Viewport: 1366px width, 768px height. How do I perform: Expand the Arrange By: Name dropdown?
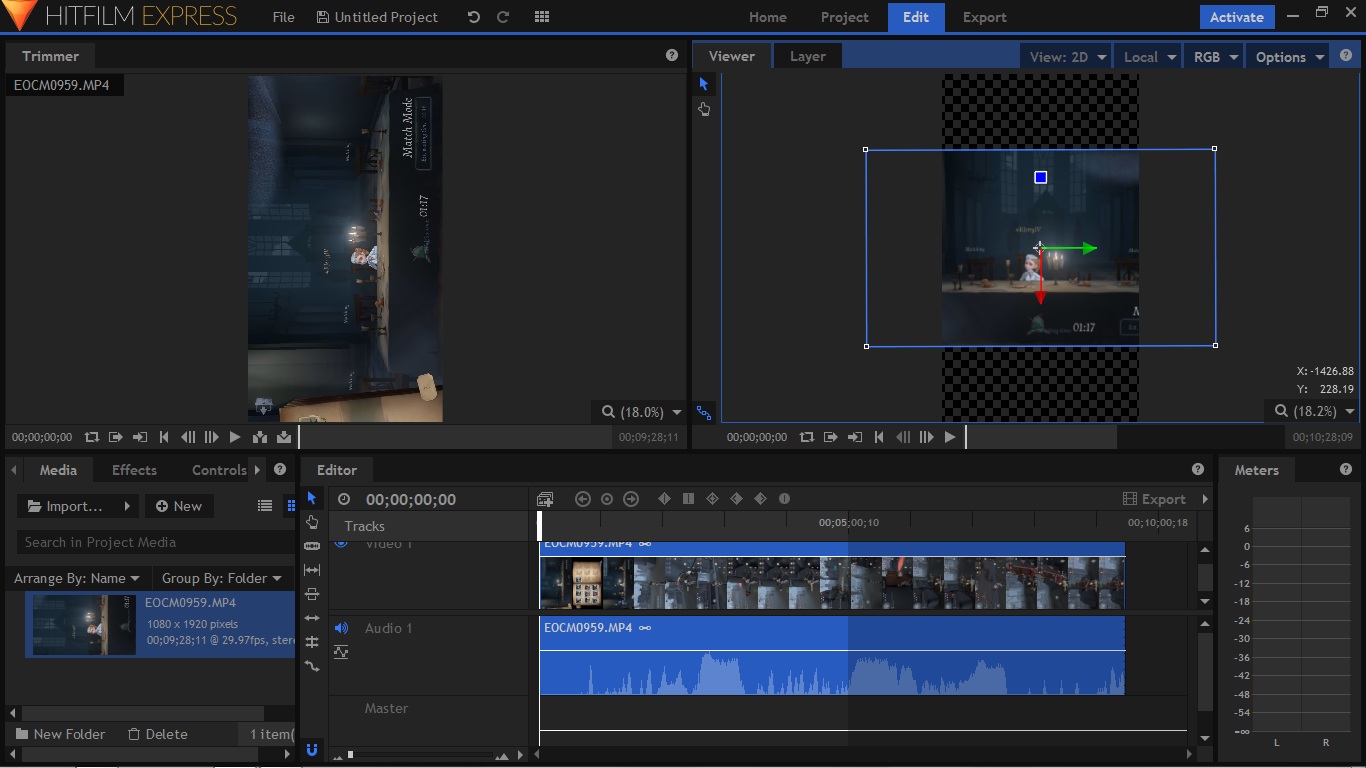point(77,578)
